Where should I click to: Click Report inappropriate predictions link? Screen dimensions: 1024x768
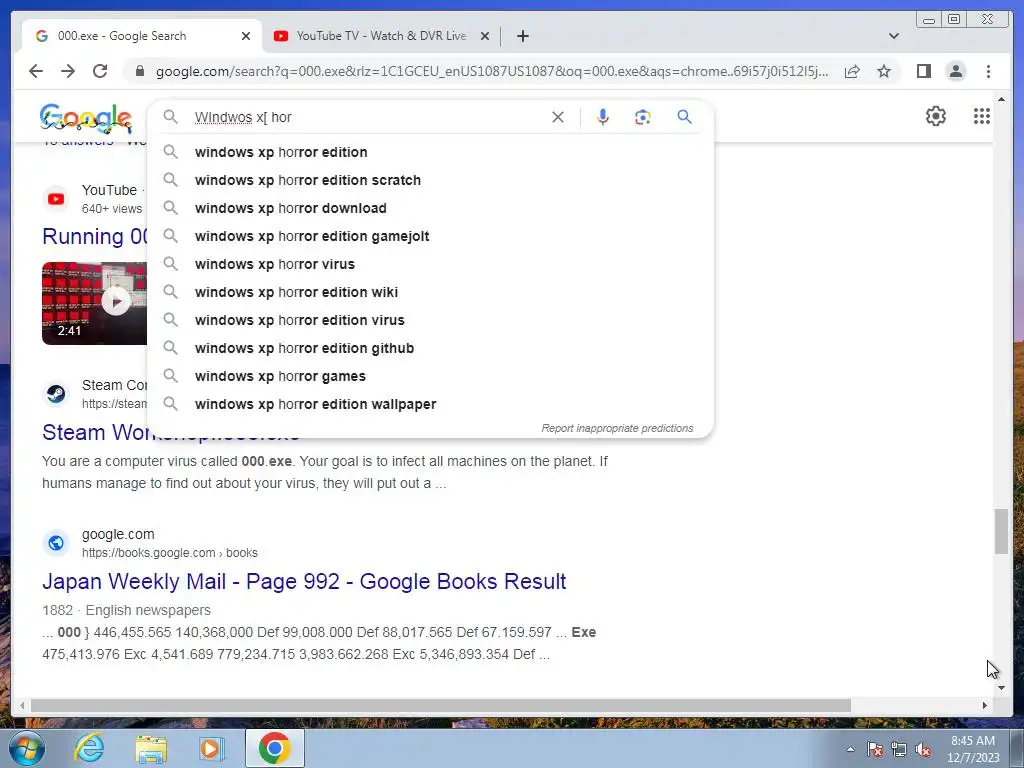pos(617,428)
